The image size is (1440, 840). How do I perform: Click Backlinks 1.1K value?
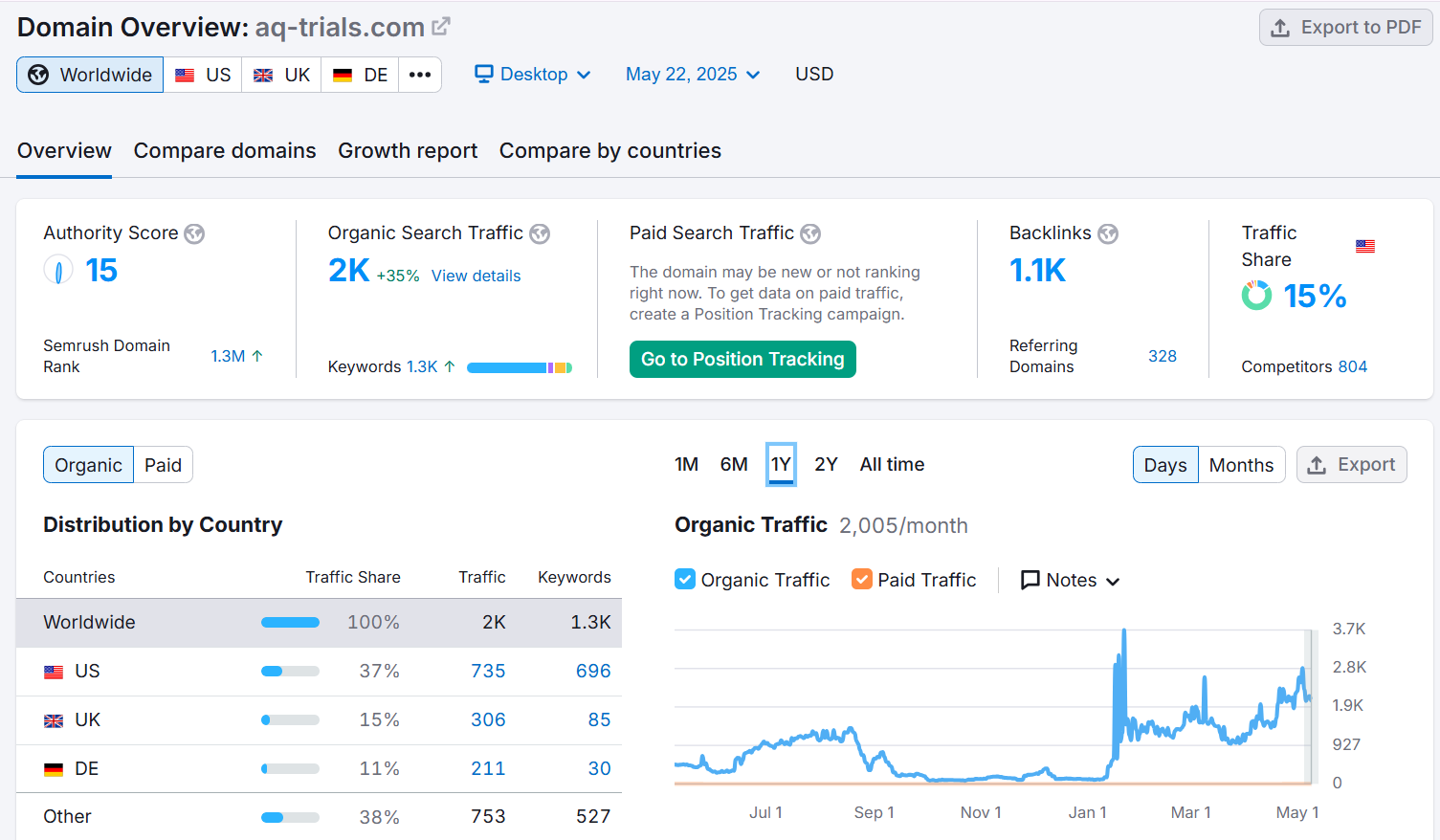point(1037,271)
